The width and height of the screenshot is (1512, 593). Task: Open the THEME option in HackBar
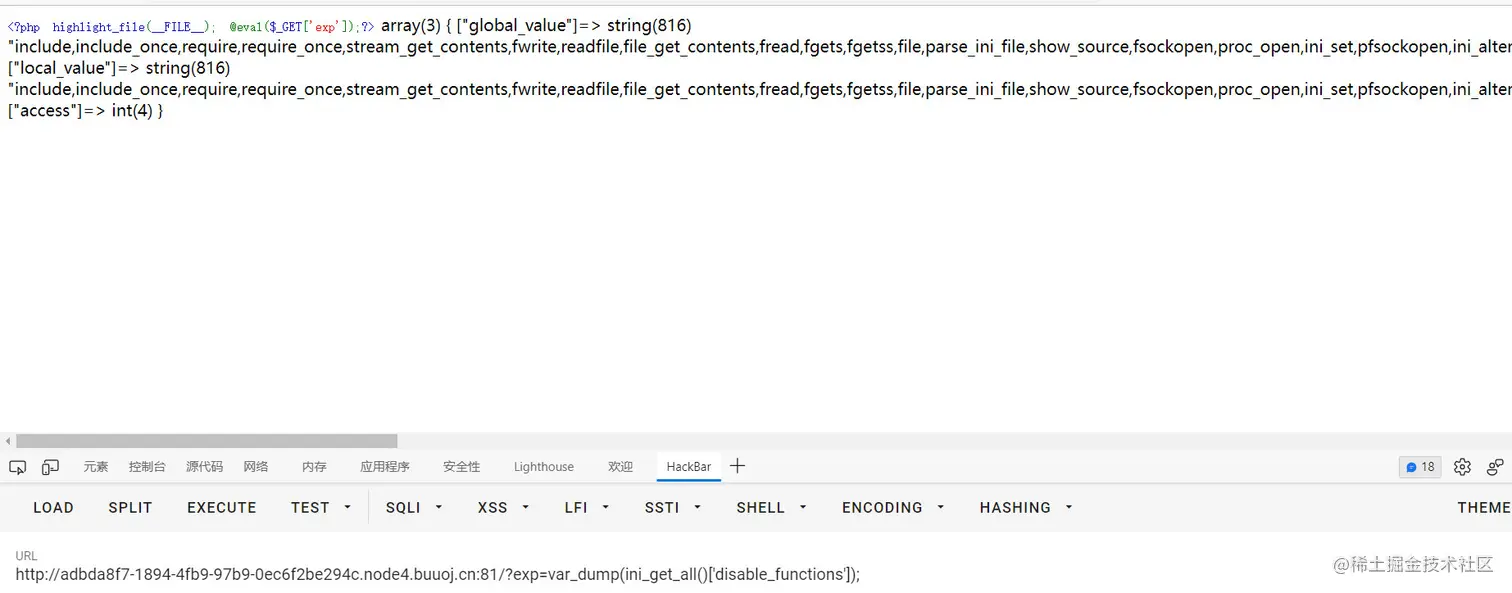pos(1484,508)
